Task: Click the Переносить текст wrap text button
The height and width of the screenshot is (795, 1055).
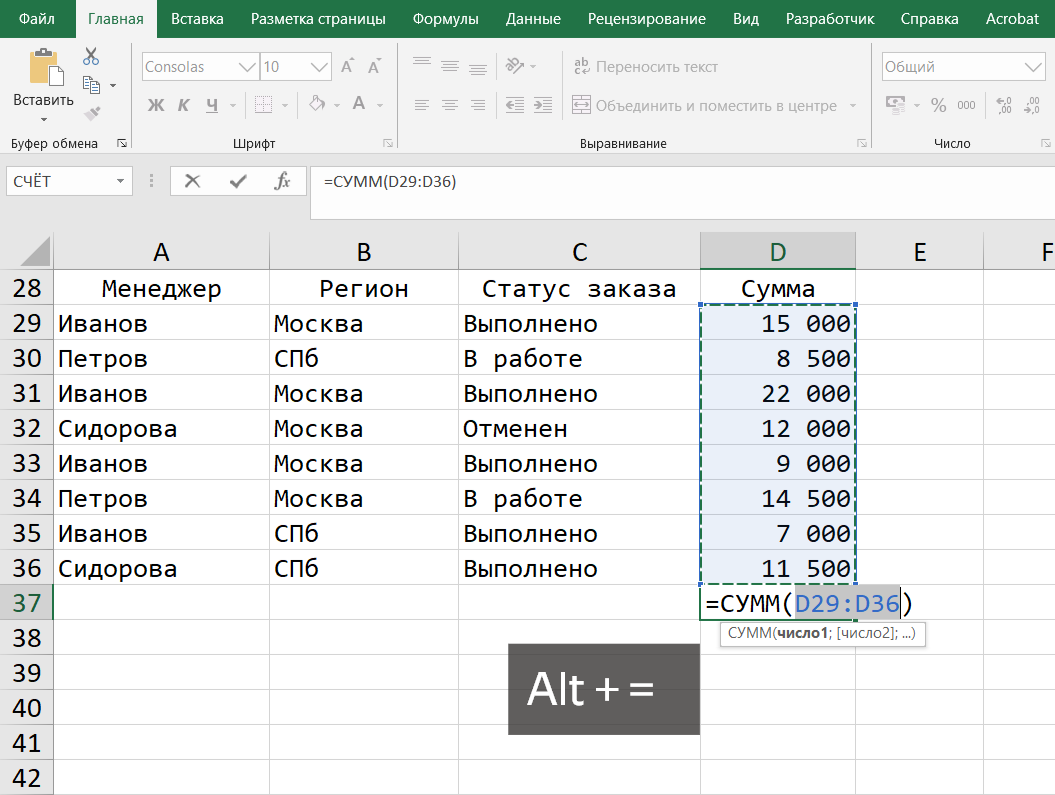Action: point(645,67)
